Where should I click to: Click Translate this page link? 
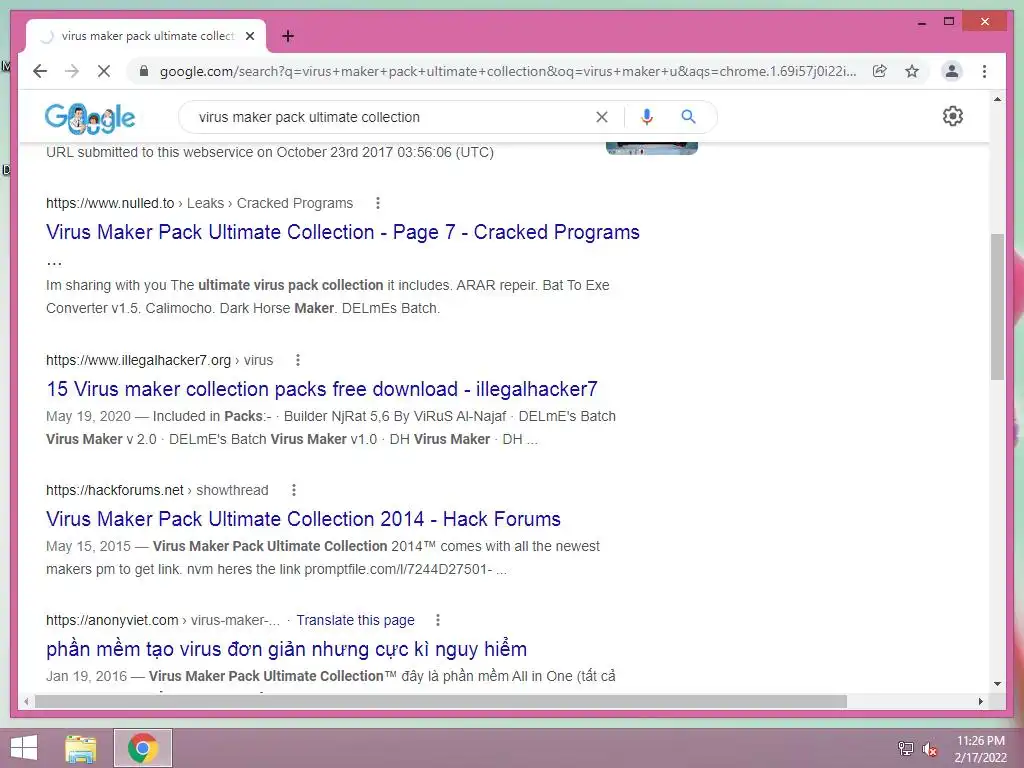(x=355, y=620)
